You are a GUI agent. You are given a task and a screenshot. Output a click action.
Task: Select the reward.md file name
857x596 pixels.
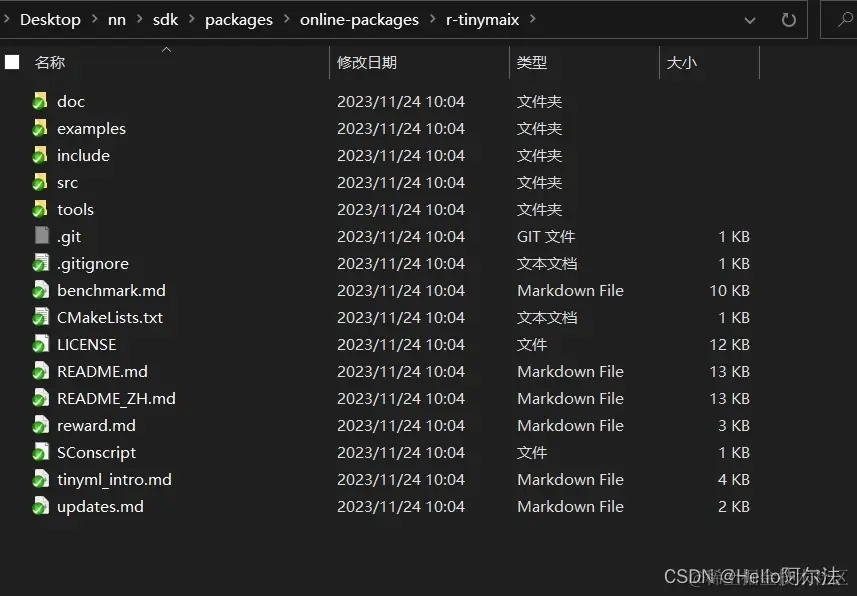pyautogui.click(x=96, y=425)
